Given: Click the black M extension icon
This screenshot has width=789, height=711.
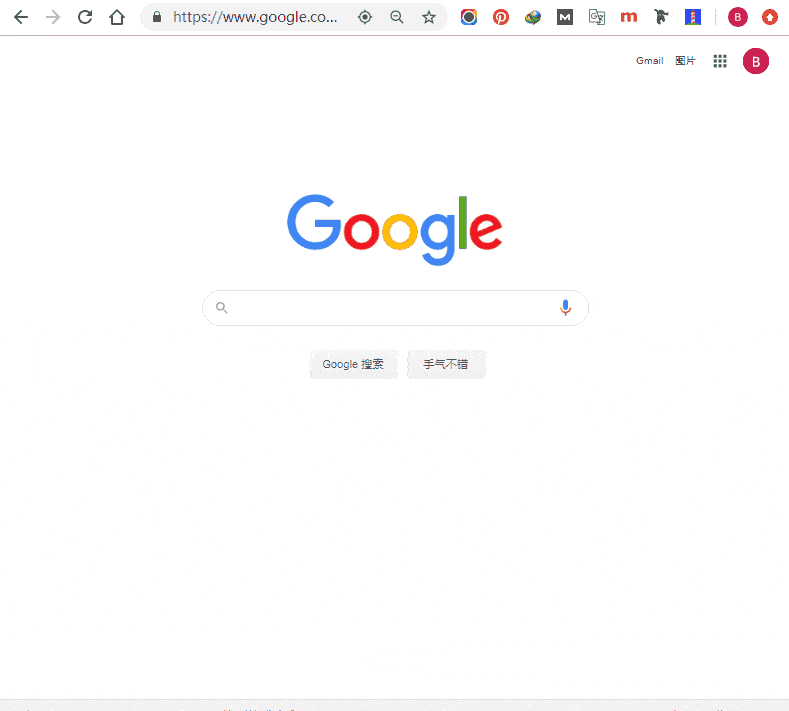Looking at the screenshot, I should [x=565, y=17].
